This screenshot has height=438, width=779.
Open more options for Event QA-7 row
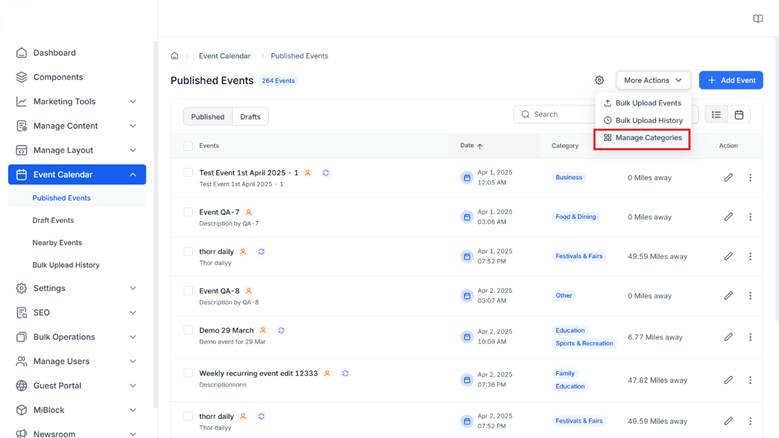click(x=750, y=217)
